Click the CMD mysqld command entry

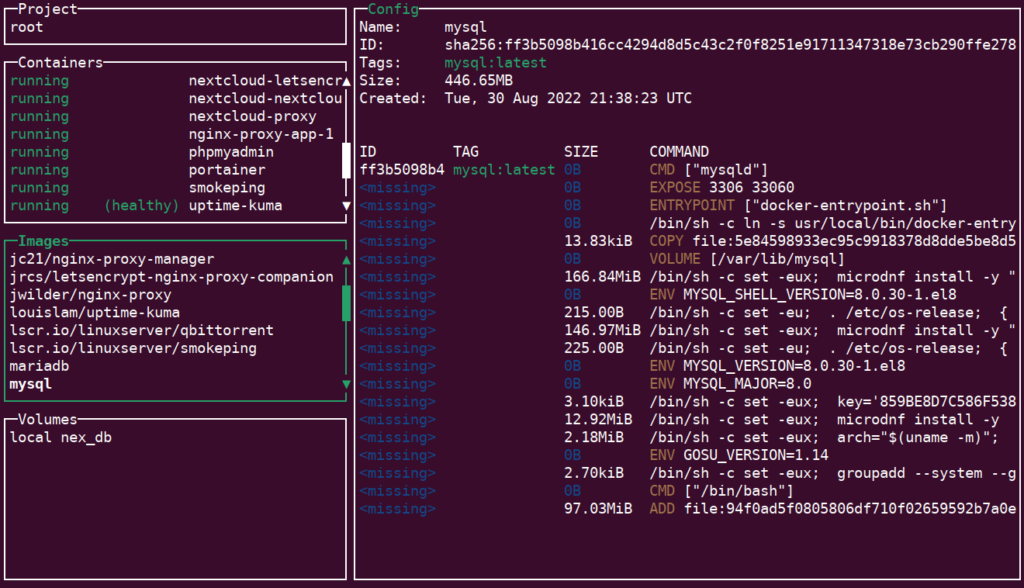click(x=709, y=170)
